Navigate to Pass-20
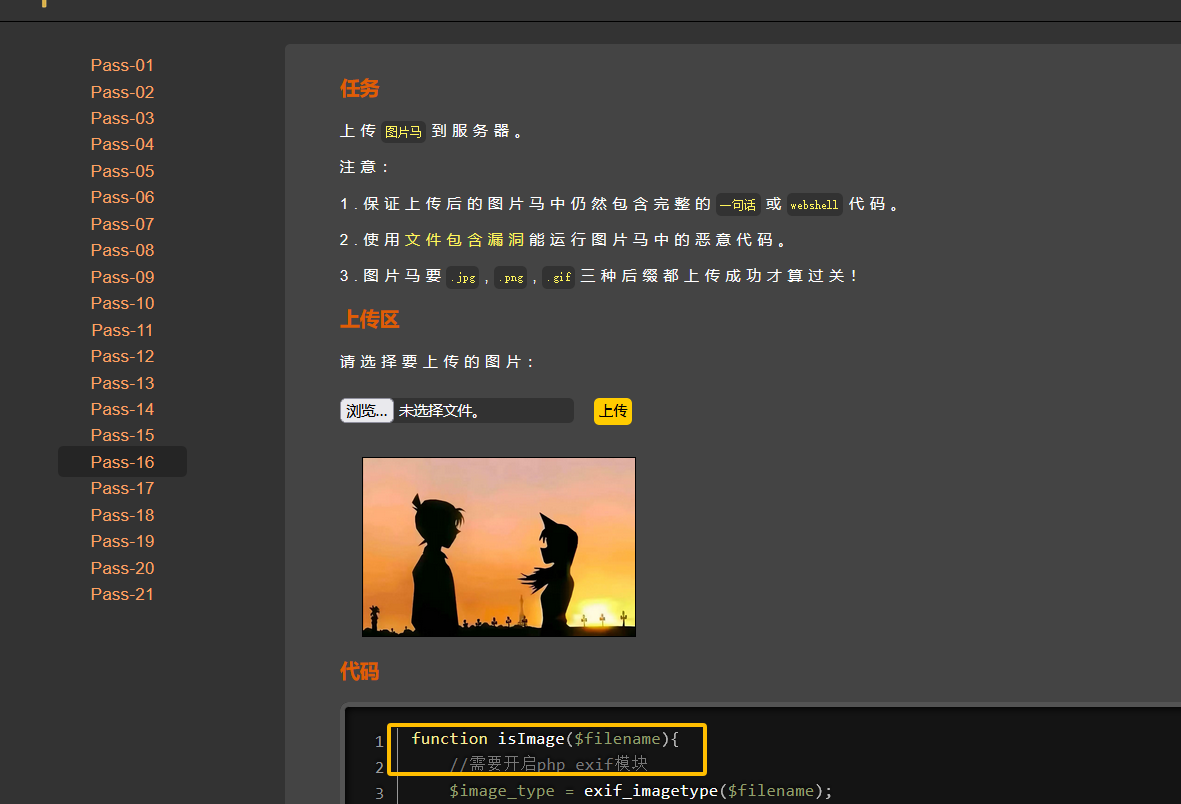Image resolution: width=1181 pixels, height=804 pixels. pyautogui.click(x=122, y=568)
